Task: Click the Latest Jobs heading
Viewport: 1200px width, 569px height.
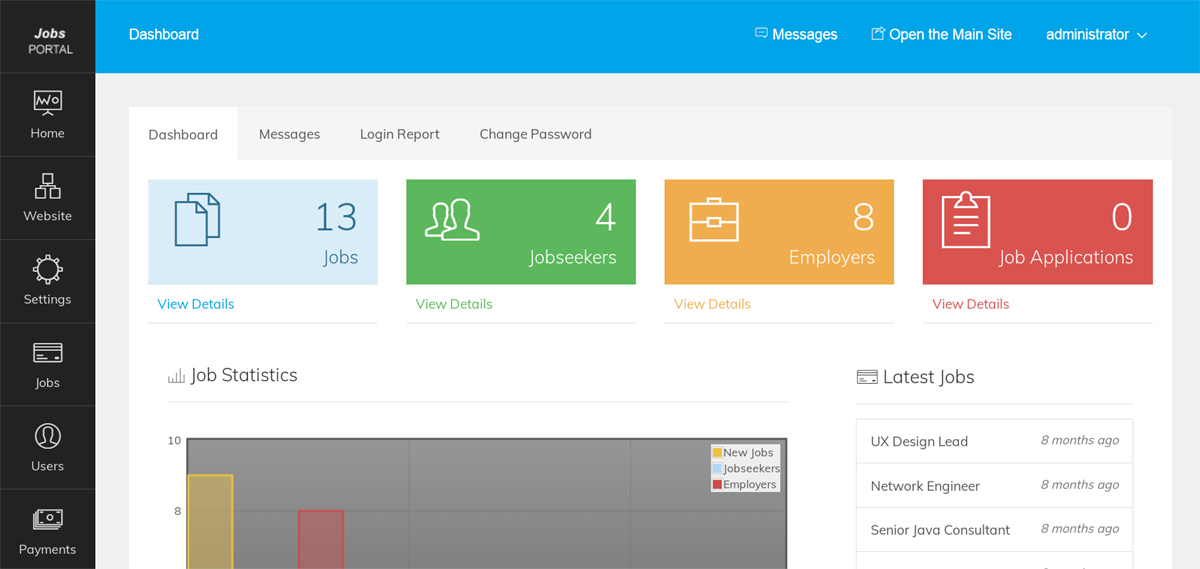Action: pos(928,377)
